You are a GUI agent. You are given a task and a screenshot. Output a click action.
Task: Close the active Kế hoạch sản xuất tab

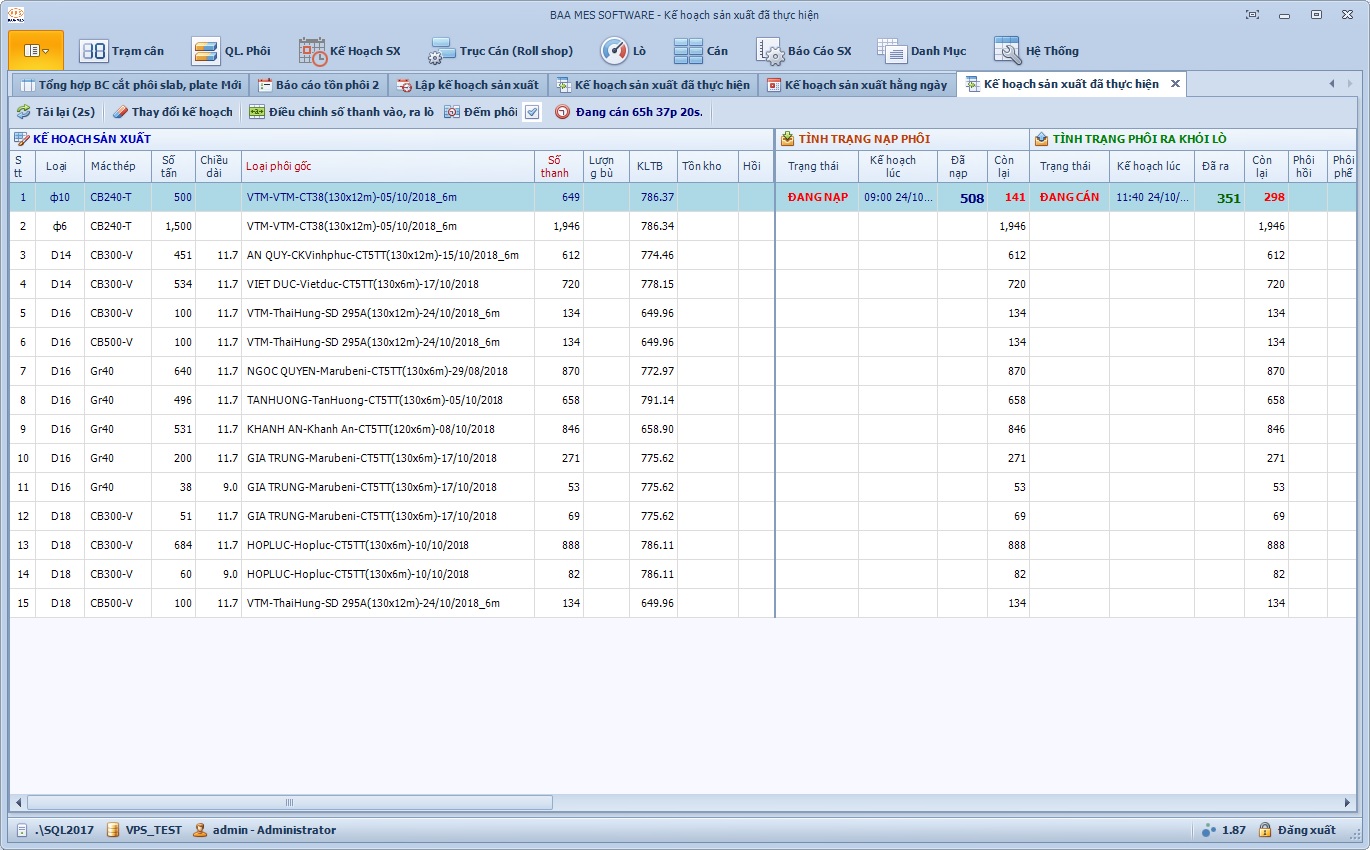[x=1175, y=84]
